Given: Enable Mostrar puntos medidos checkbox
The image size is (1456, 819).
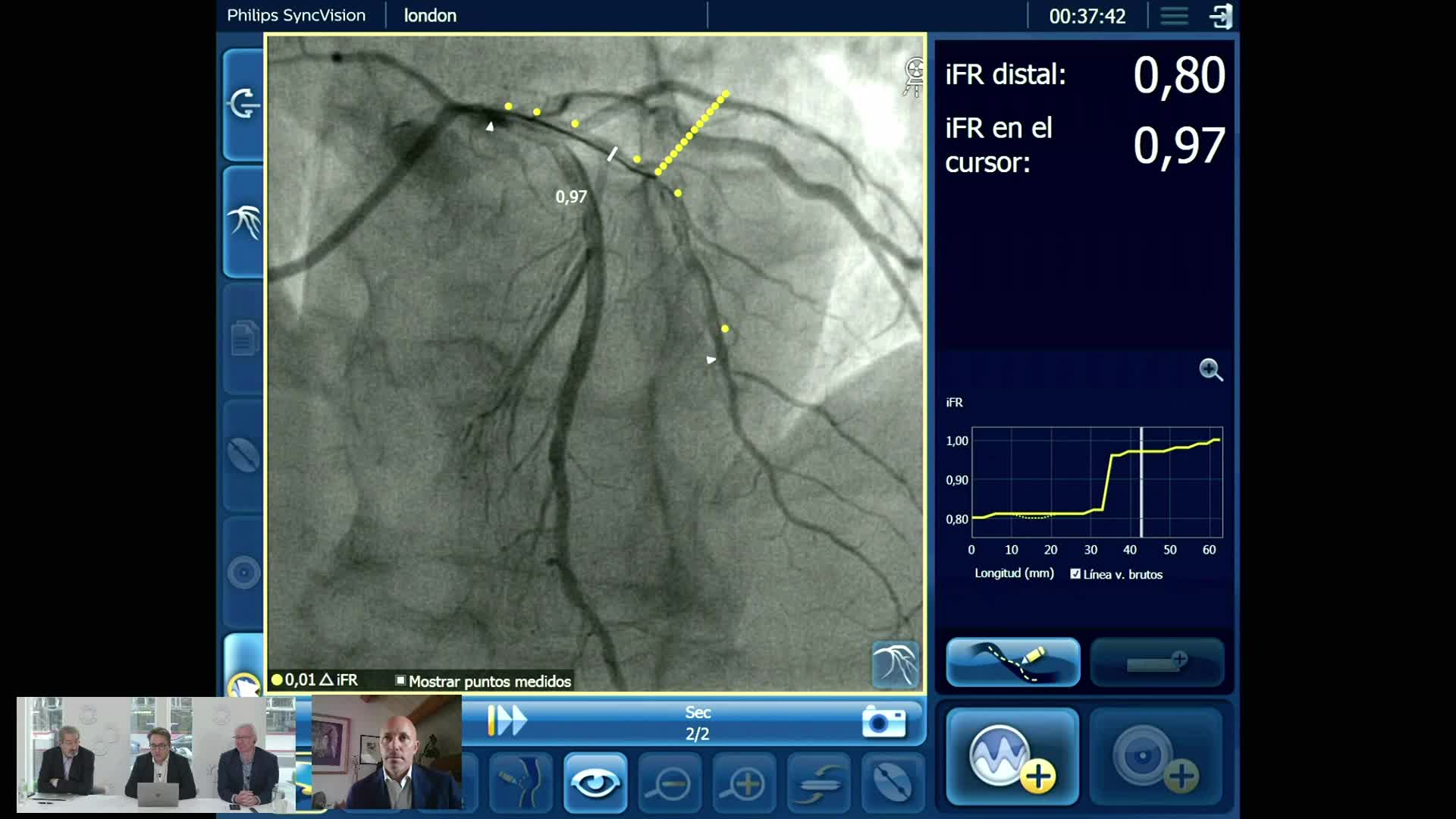Looking at the screenshot, I should (x=400, y=680).
